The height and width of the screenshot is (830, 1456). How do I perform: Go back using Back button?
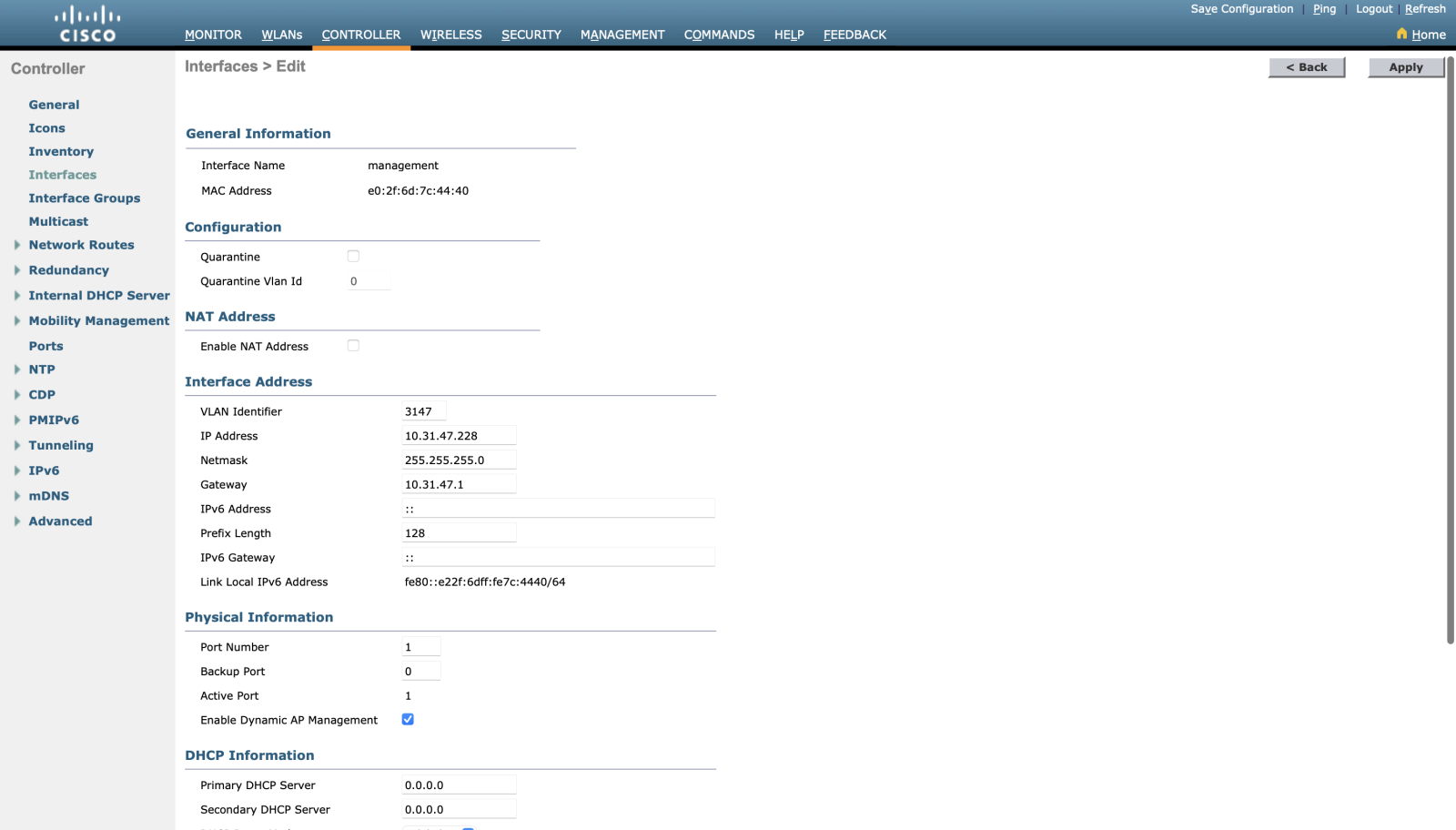[x=1306, y=67]
